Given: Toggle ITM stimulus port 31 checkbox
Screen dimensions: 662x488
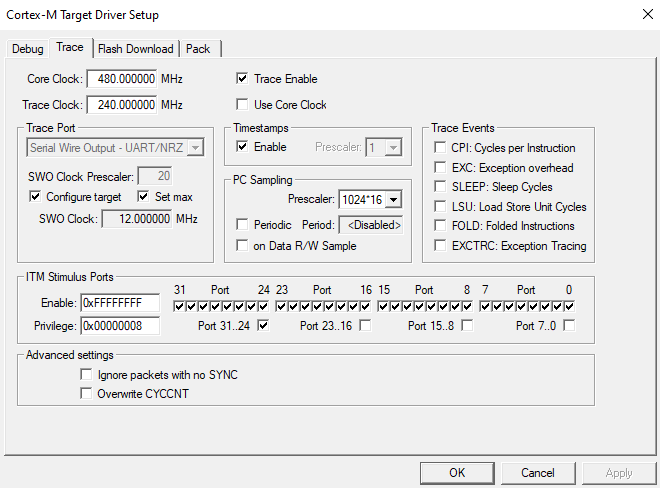Looking at the screenshot, I should pos(179,306).
